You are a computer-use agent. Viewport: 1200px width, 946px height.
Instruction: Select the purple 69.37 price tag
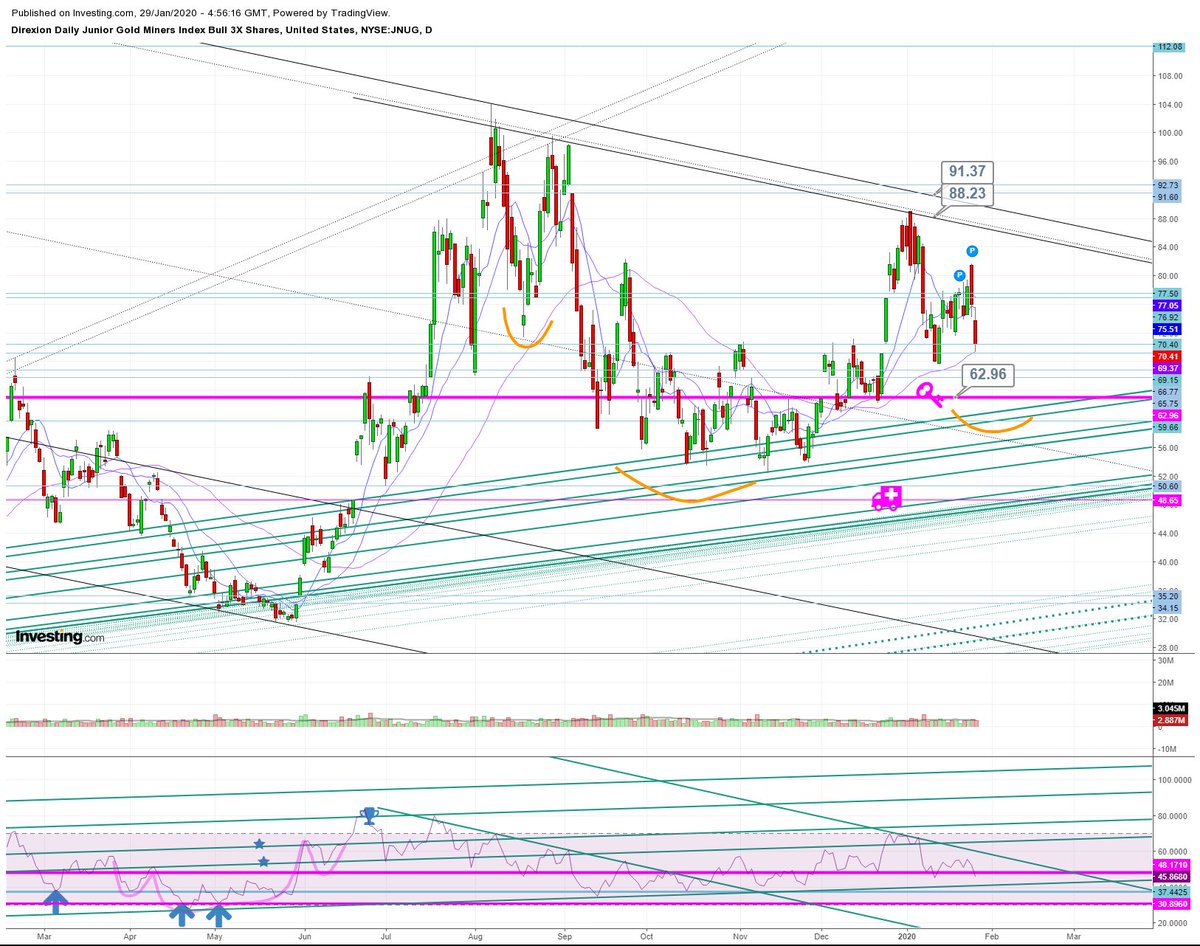(x=1168, y=368)
